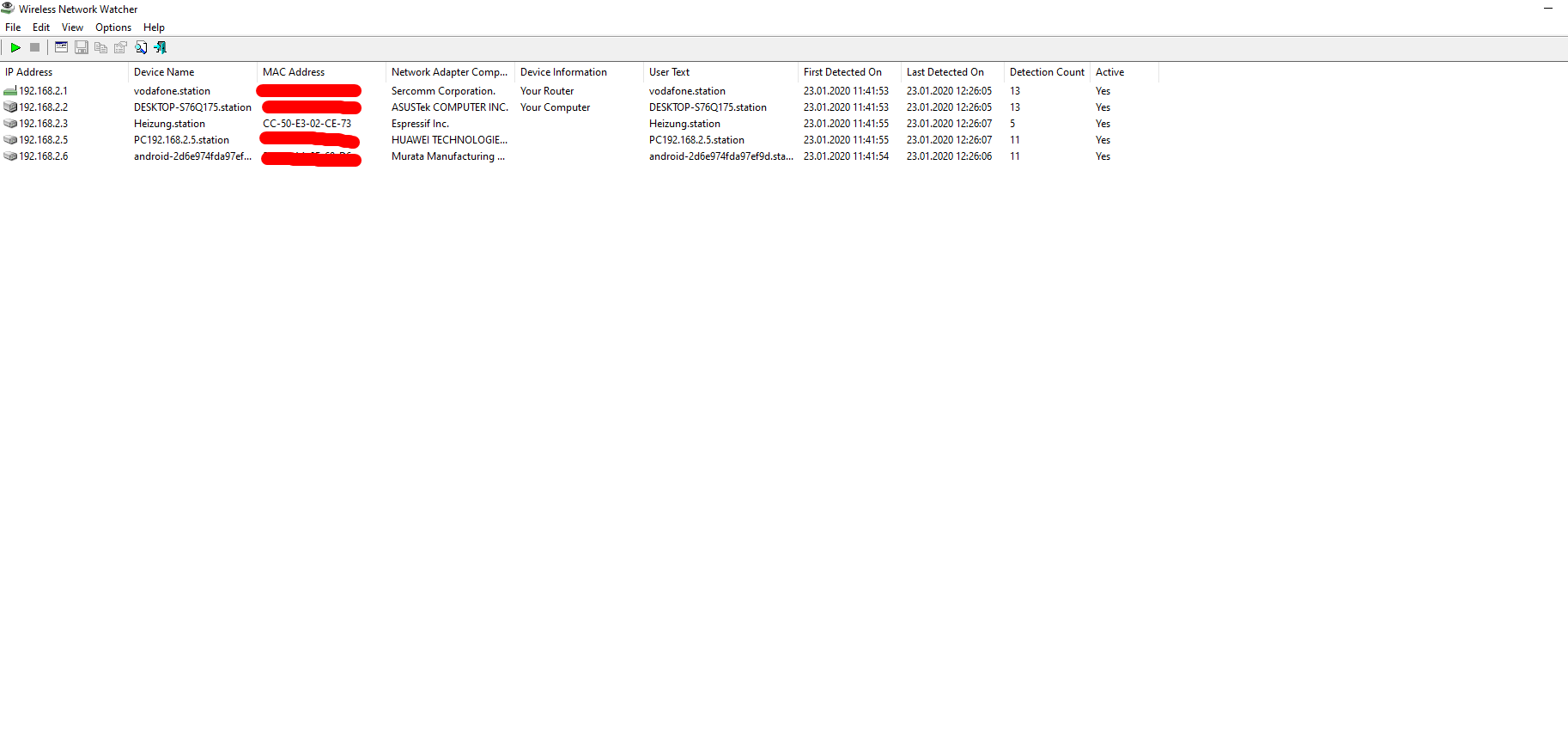The image size is (1568, 751).
Task: Click device name Heizung.station
Action: [x=169, y=124]
